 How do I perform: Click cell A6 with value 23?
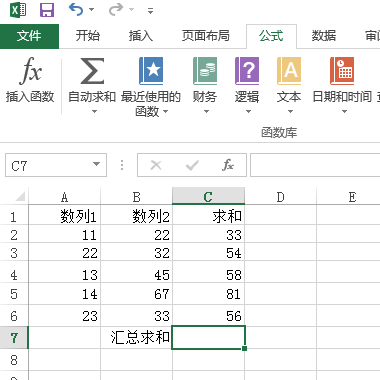point(64,316)
